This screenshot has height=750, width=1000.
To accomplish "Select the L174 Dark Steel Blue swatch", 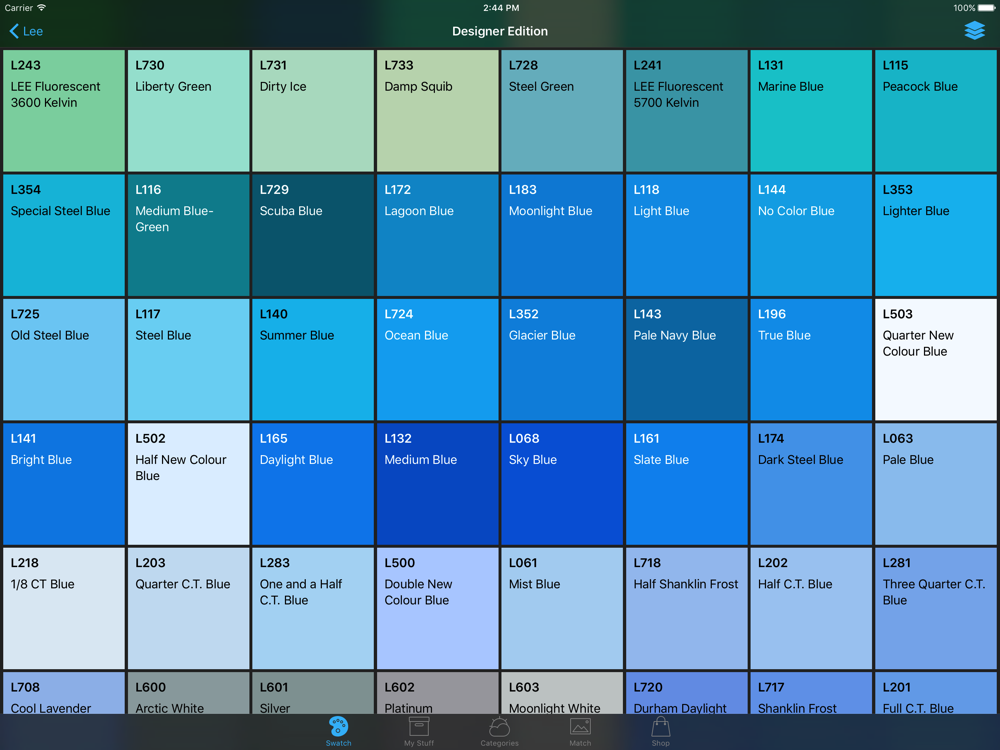I will click(811, 483).
